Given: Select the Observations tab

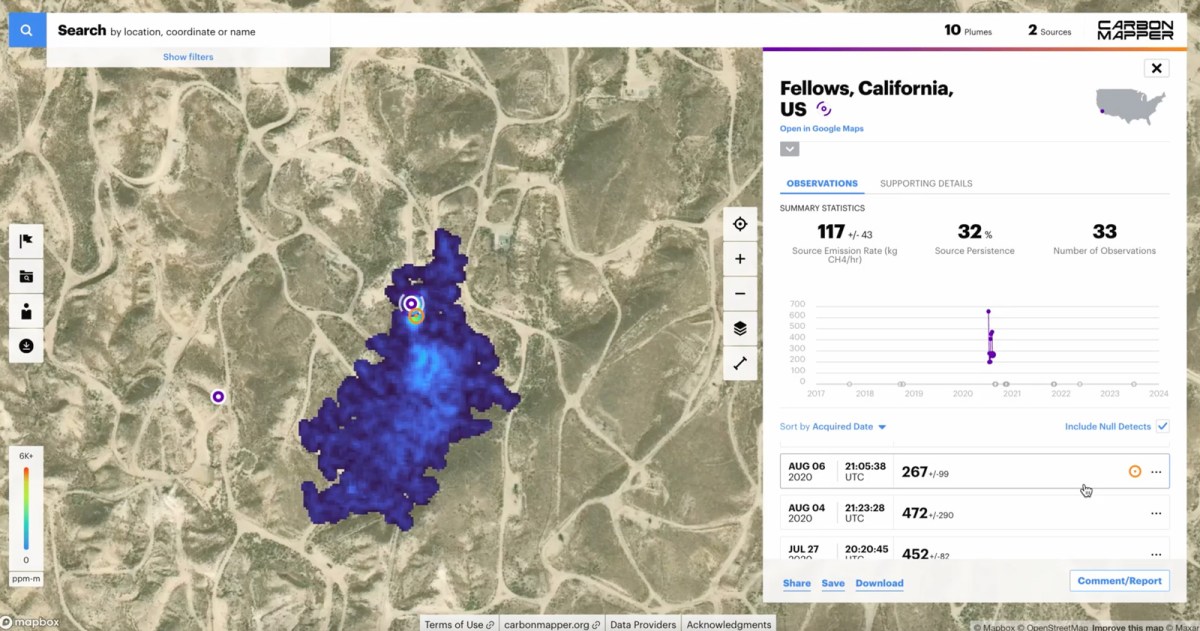Looking at the screenshot, I should 822,184.
